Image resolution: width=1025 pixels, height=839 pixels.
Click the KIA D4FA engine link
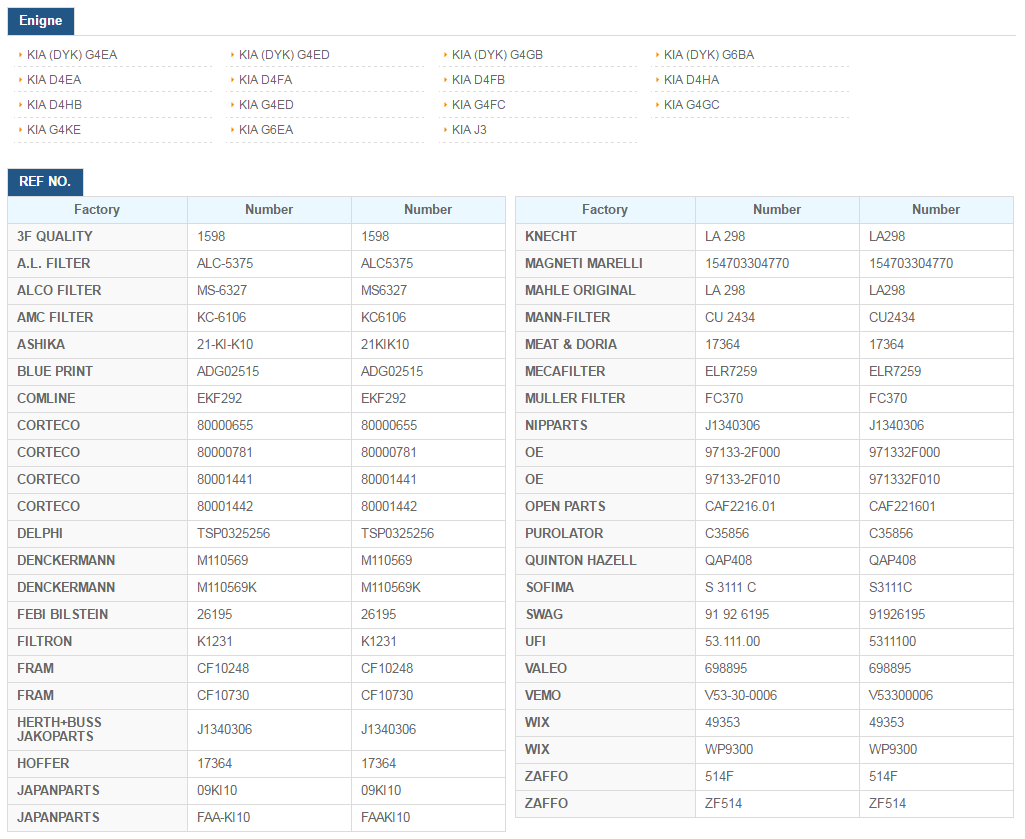265,80
